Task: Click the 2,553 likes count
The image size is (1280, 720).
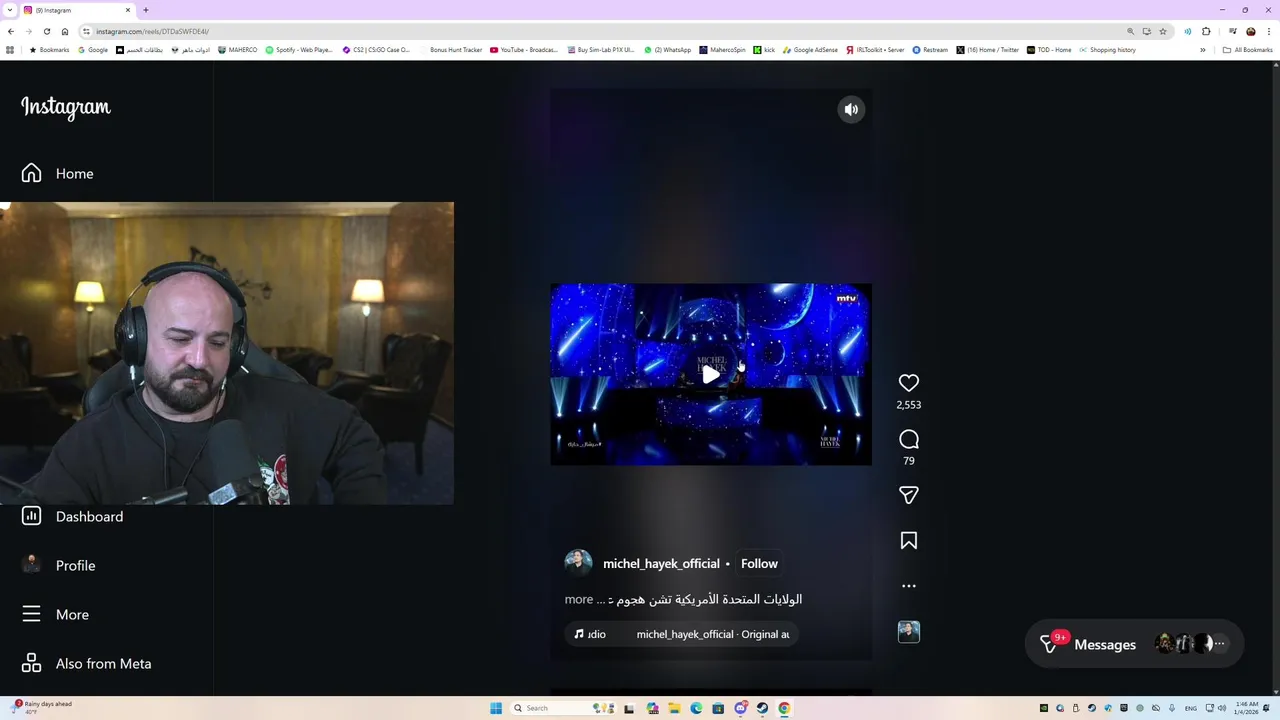Action: coord(908,405)
